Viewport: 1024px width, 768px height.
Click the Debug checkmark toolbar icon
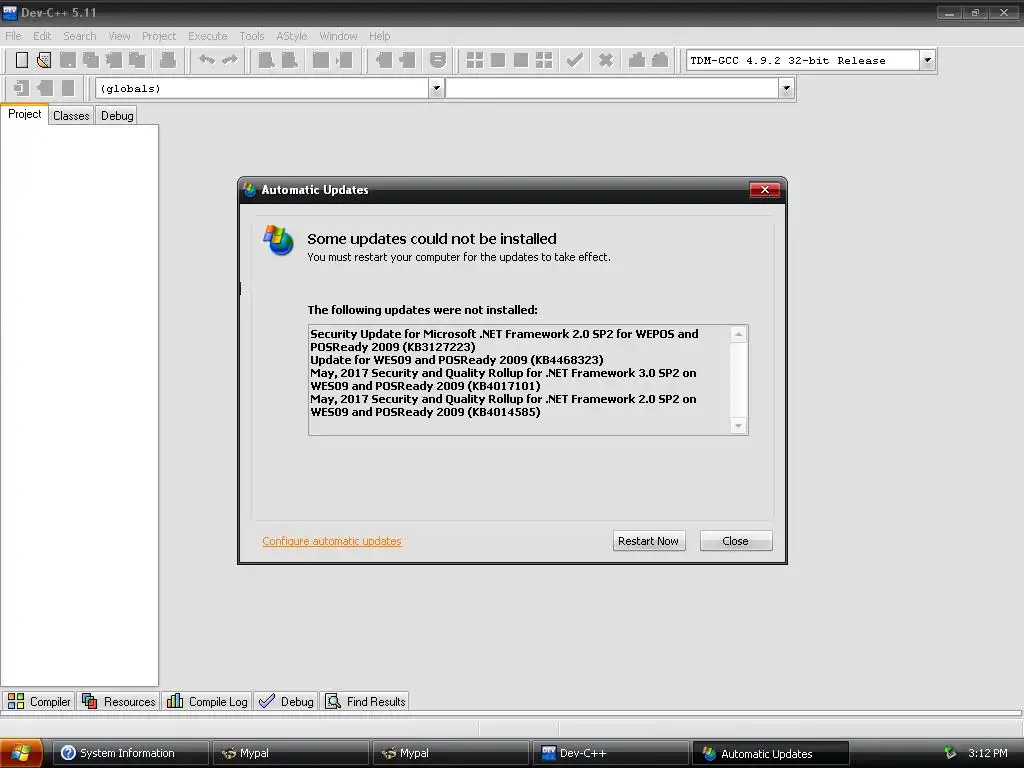pyautogui.click(x=575, y=60)
